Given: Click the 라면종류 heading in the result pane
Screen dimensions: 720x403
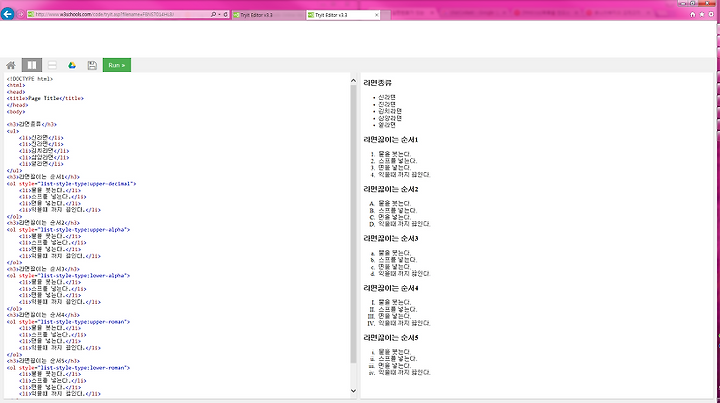Looking at the screenshot, I should 377,83.
